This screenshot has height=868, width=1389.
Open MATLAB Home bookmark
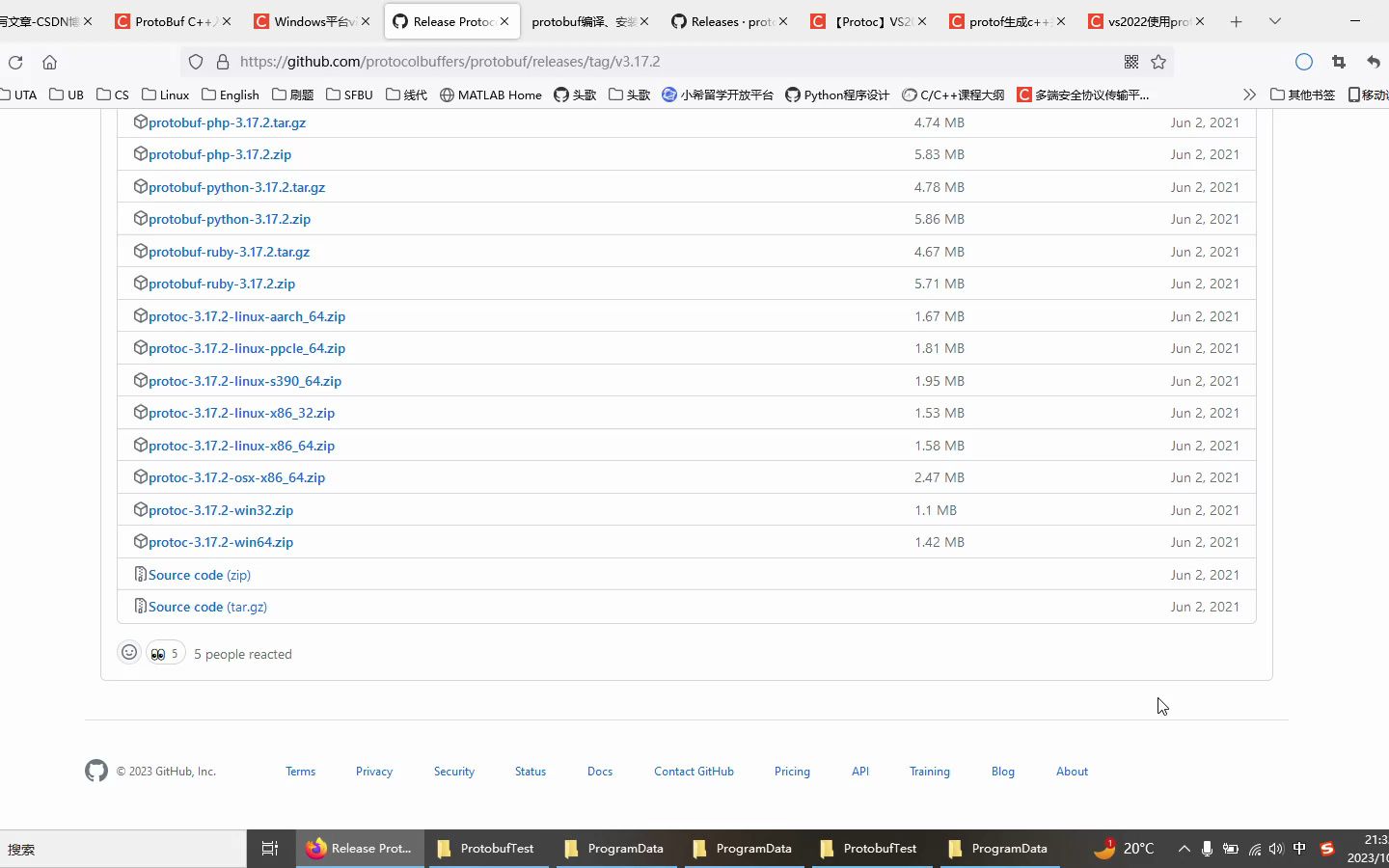tap(491, 95)
